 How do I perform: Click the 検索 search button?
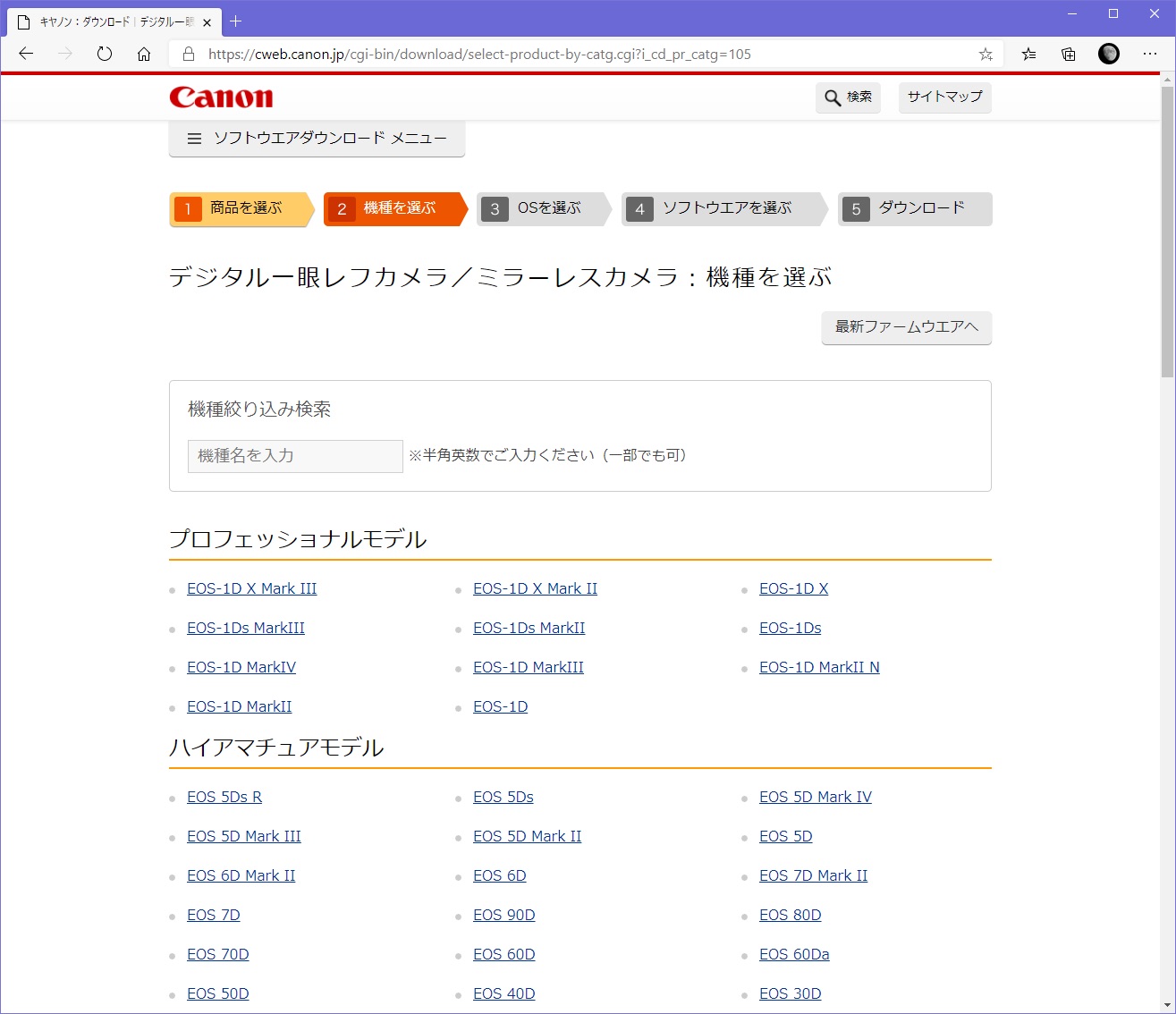(848, 97)
